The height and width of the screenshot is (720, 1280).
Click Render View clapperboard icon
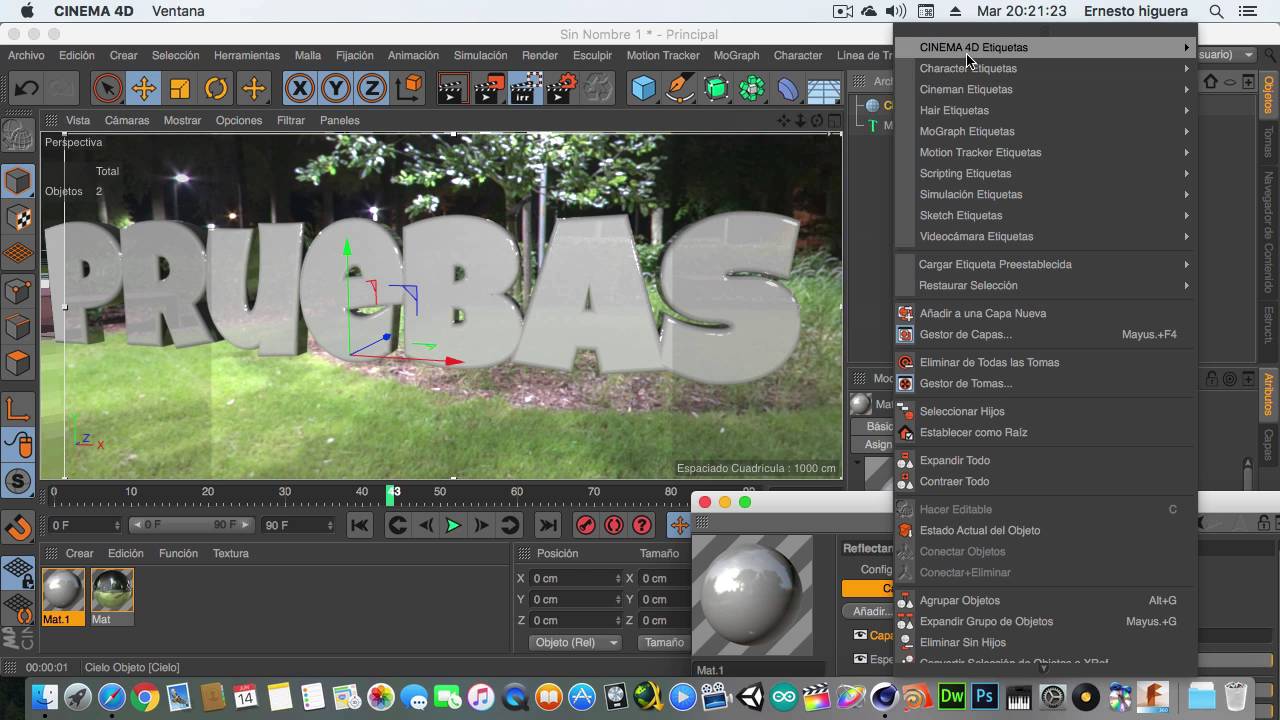click(x=453, y=88)
